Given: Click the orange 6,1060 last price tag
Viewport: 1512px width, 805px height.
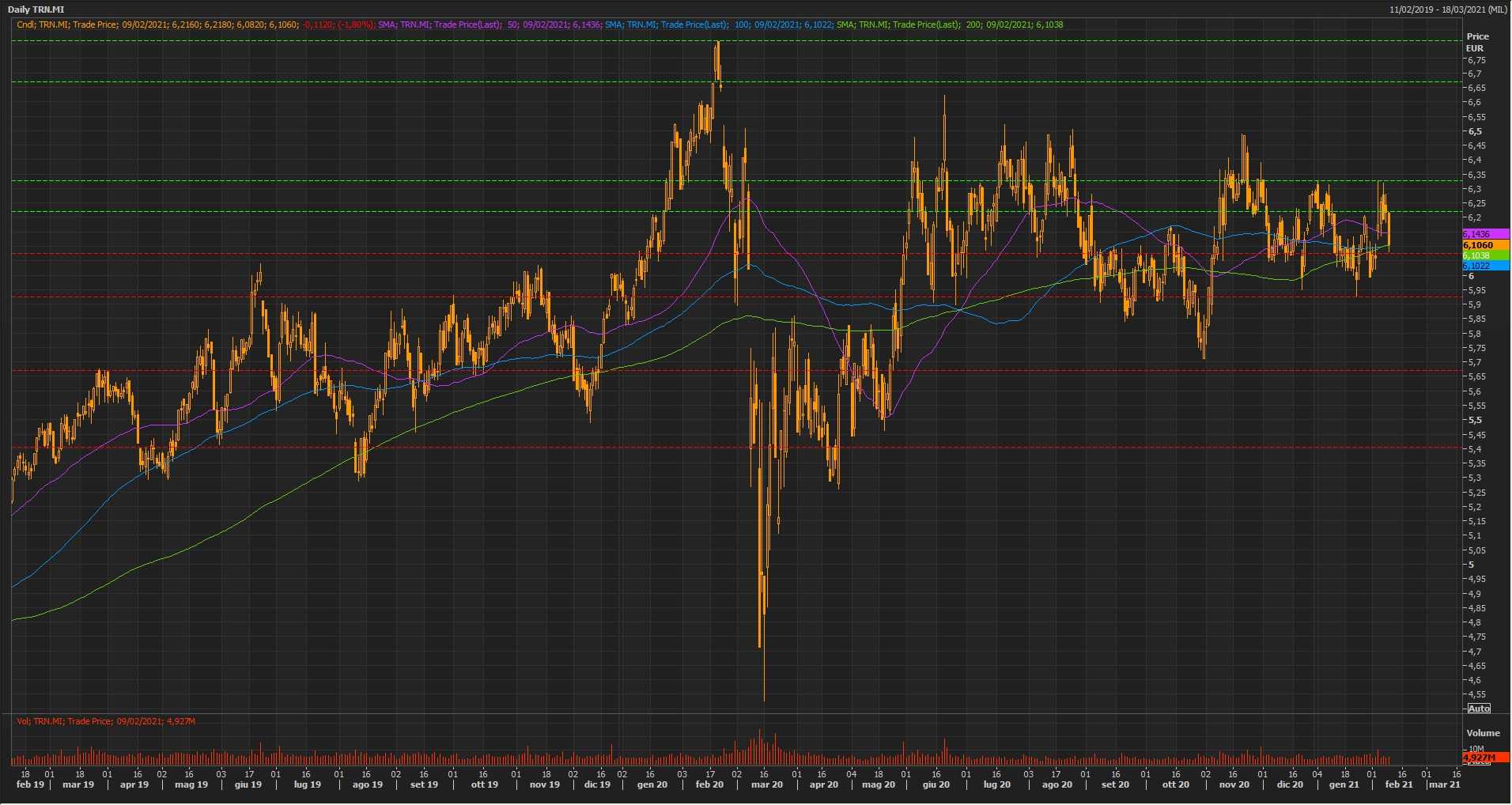Looking at the screenshot, I should (1485, 245).
